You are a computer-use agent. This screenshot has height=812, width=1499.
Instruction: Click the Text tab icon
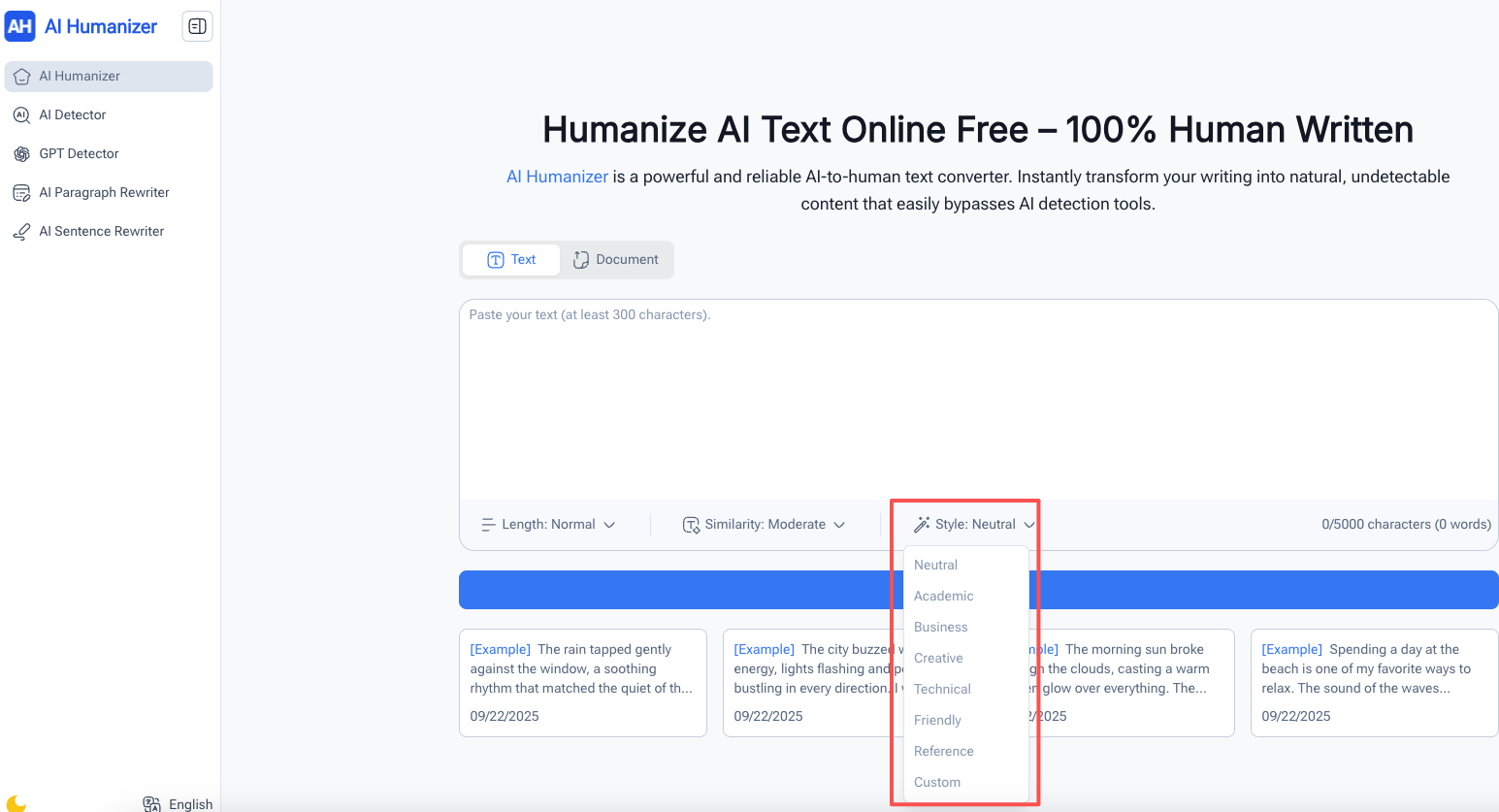tap(496, 260)
